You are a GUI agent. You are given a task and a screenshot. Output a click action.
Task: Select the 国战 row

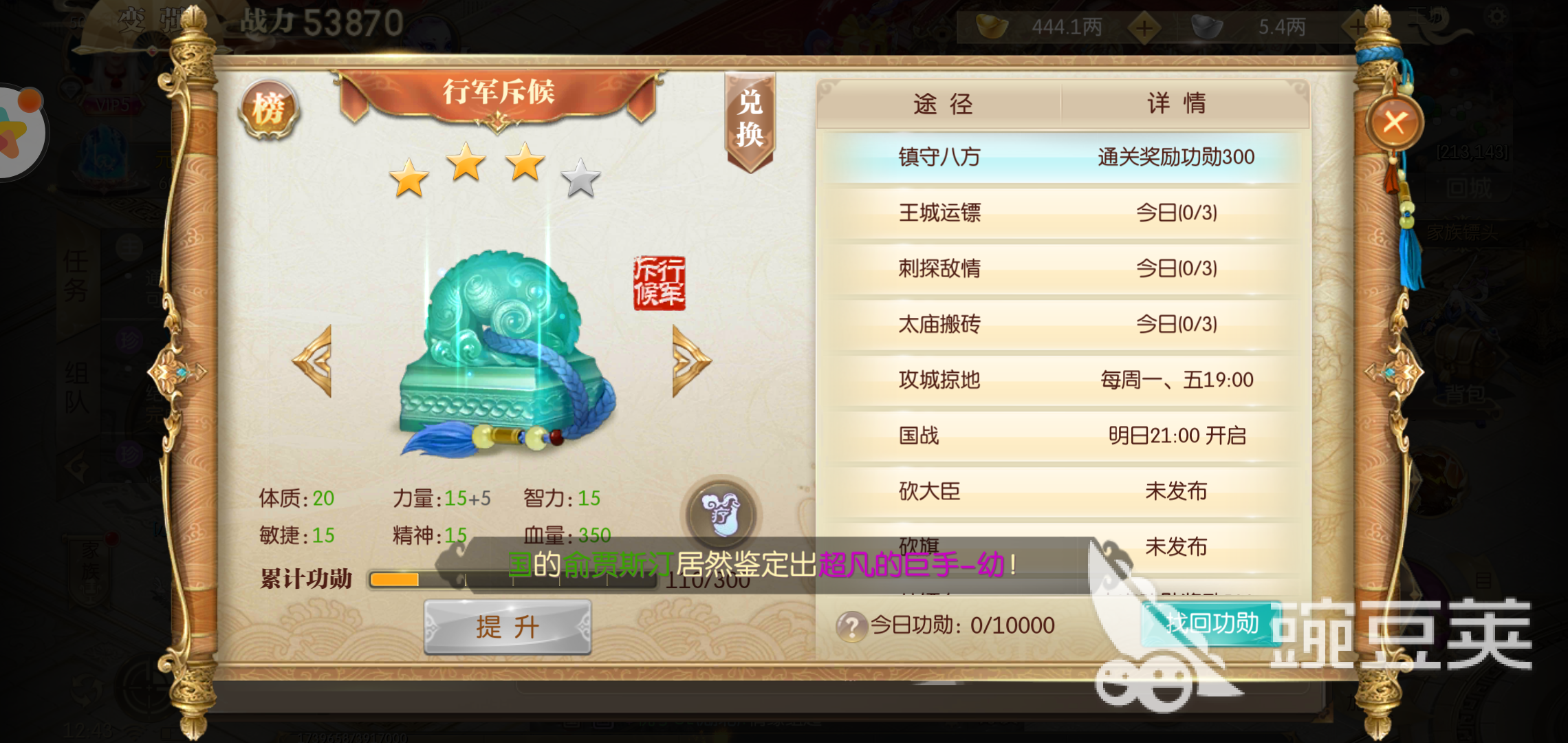pos(1062,436)
